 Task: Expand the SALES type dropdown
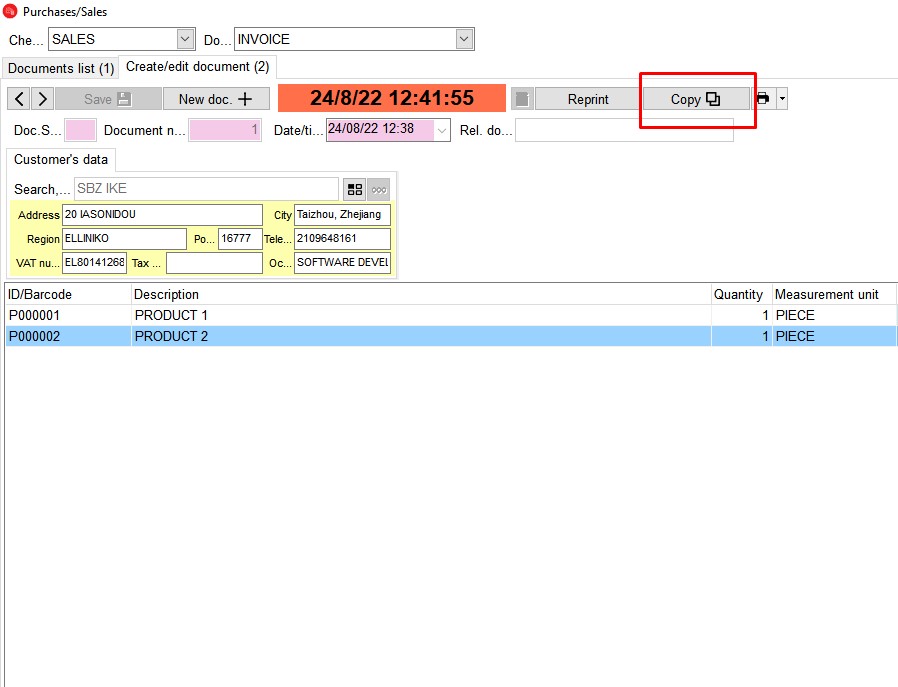(185, 39)
